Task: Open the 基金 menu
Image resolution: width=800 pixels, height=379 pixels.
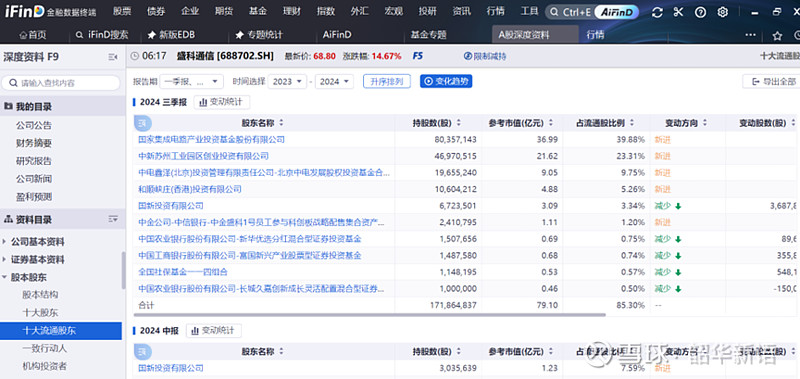Action: [258, 11]
